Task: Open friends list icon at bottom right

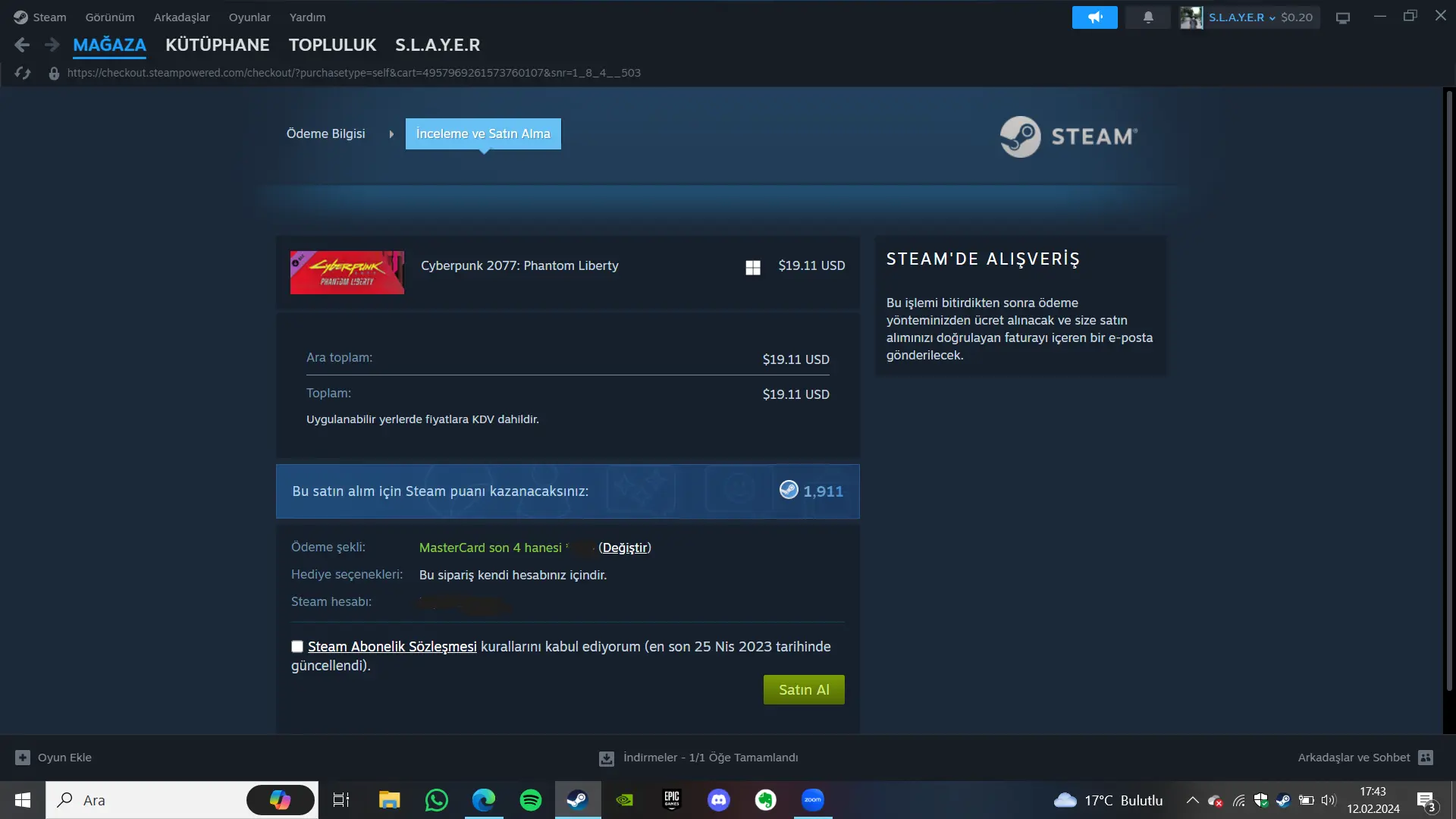Action: click(x=1426, y=757)
